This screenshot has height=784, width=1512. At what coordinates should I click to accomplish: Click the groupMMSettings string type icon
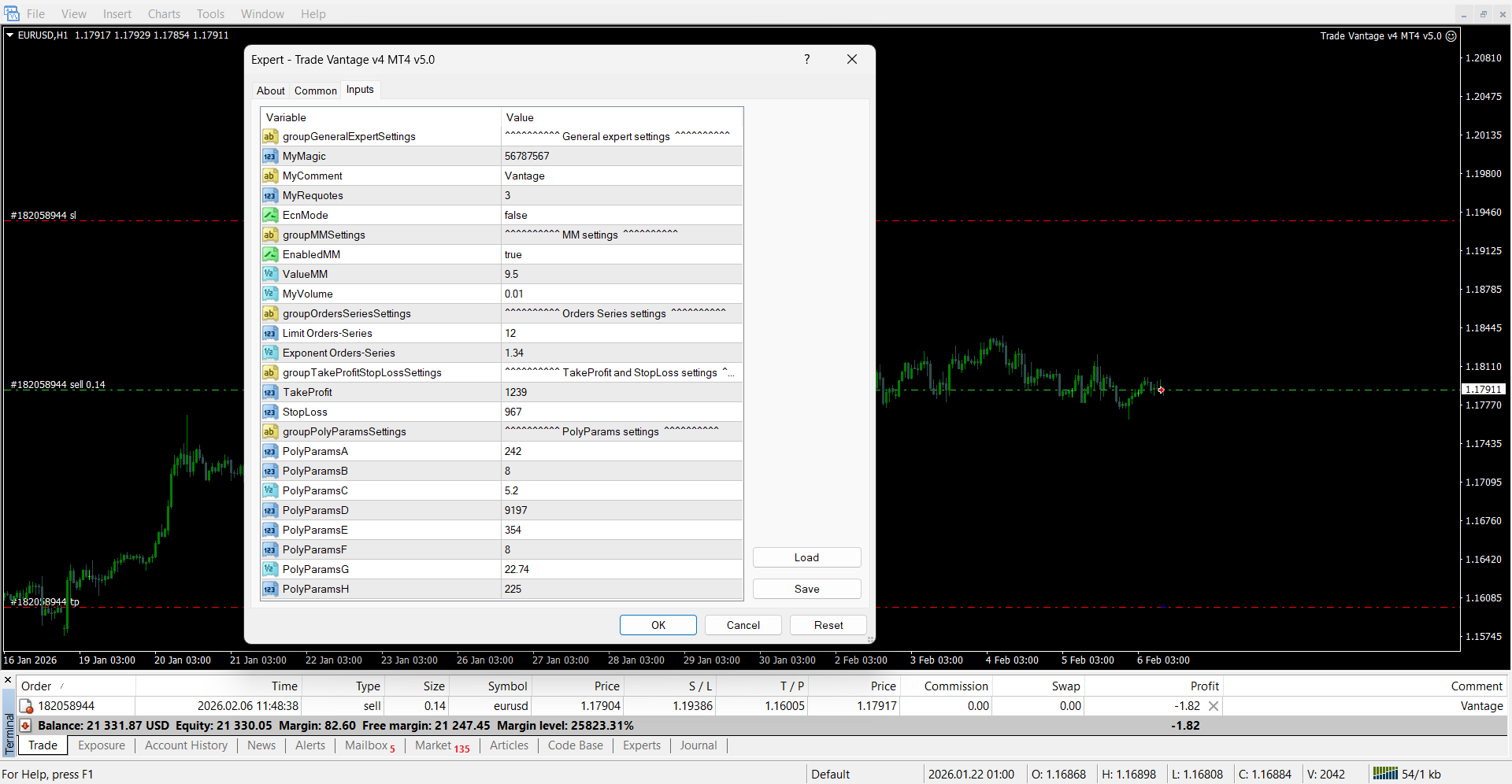[269, 235]
